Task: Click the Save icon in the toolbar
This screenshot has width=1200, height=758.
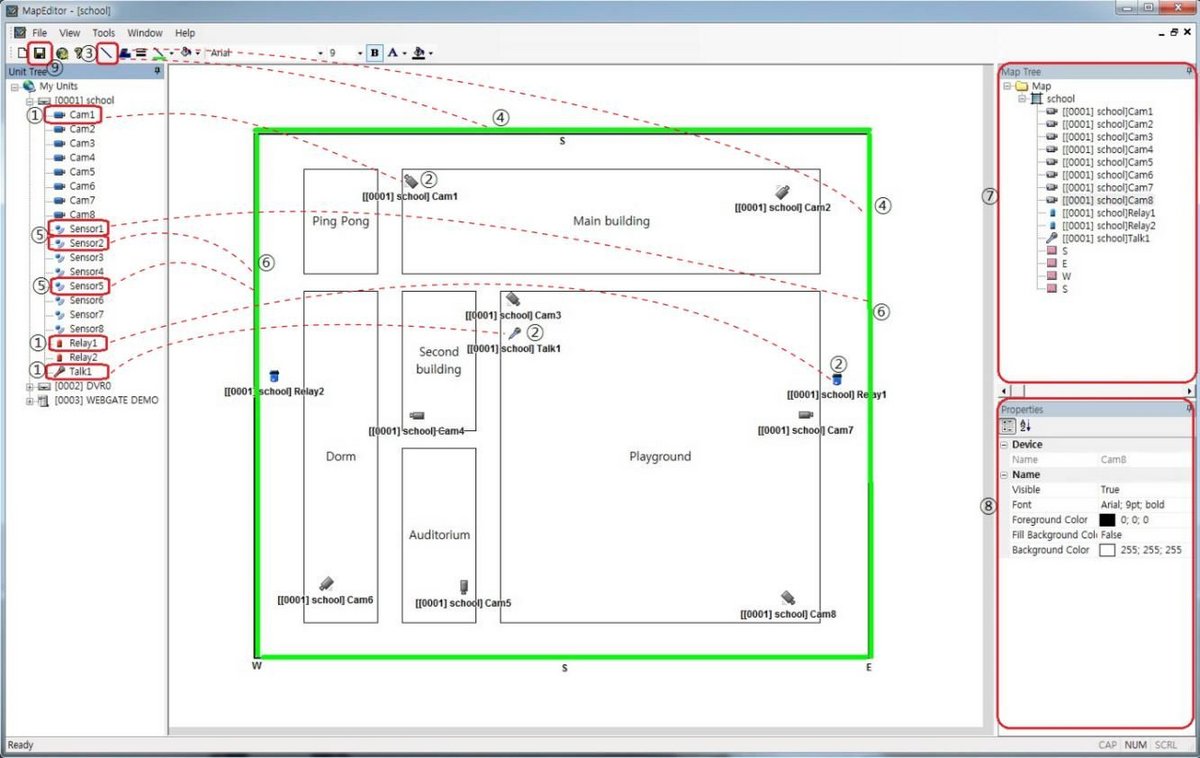Action: tap(40, 52)
